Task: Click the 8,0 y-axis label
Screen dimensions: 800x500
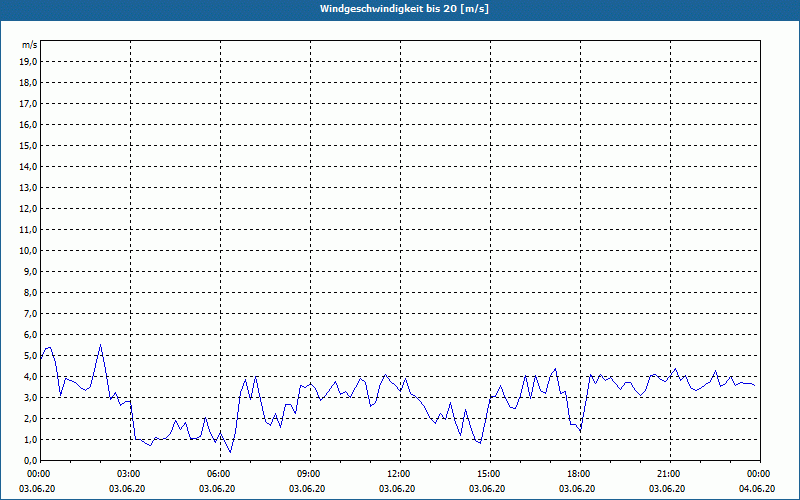Action: (30, 292)
